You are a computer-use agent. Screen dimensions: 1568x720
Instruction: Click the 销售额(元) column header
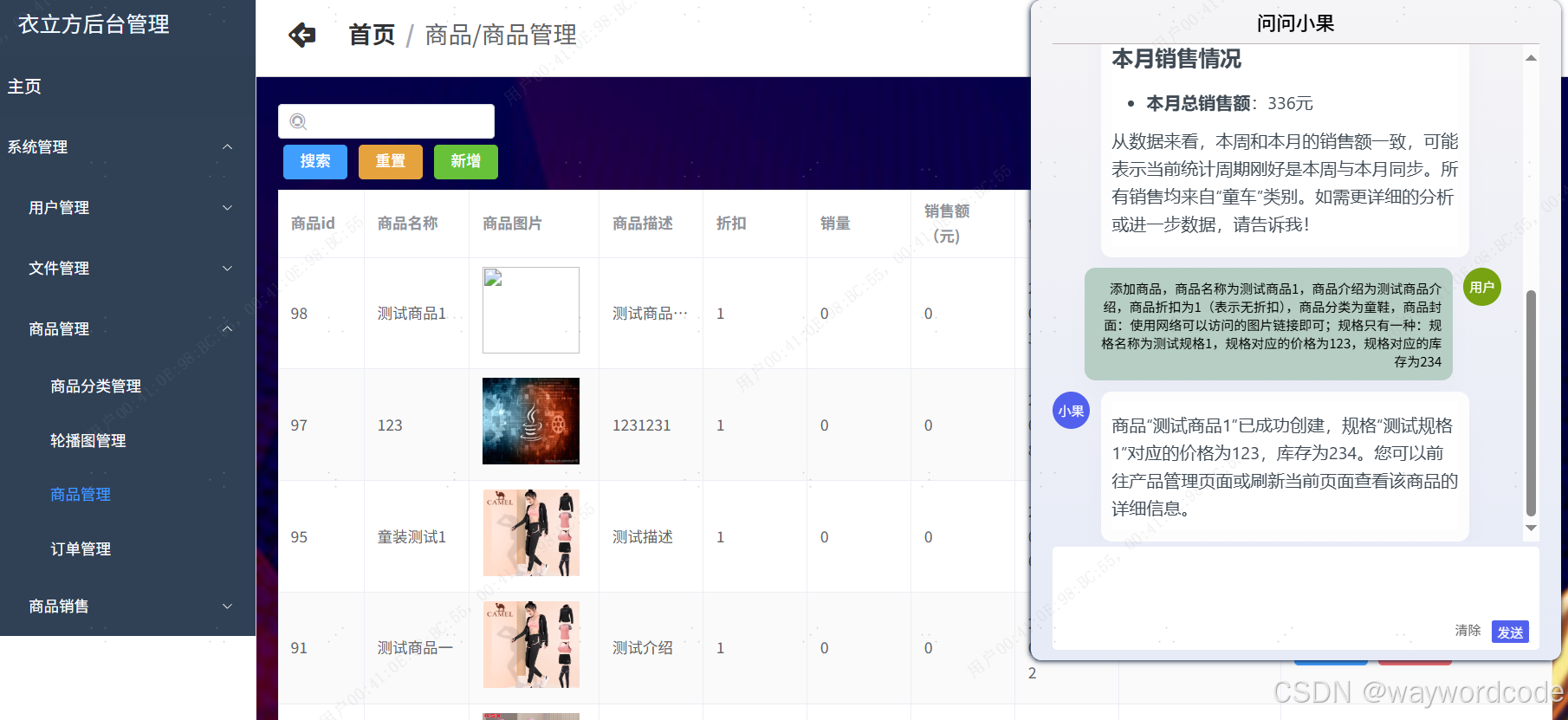[947, 224]
